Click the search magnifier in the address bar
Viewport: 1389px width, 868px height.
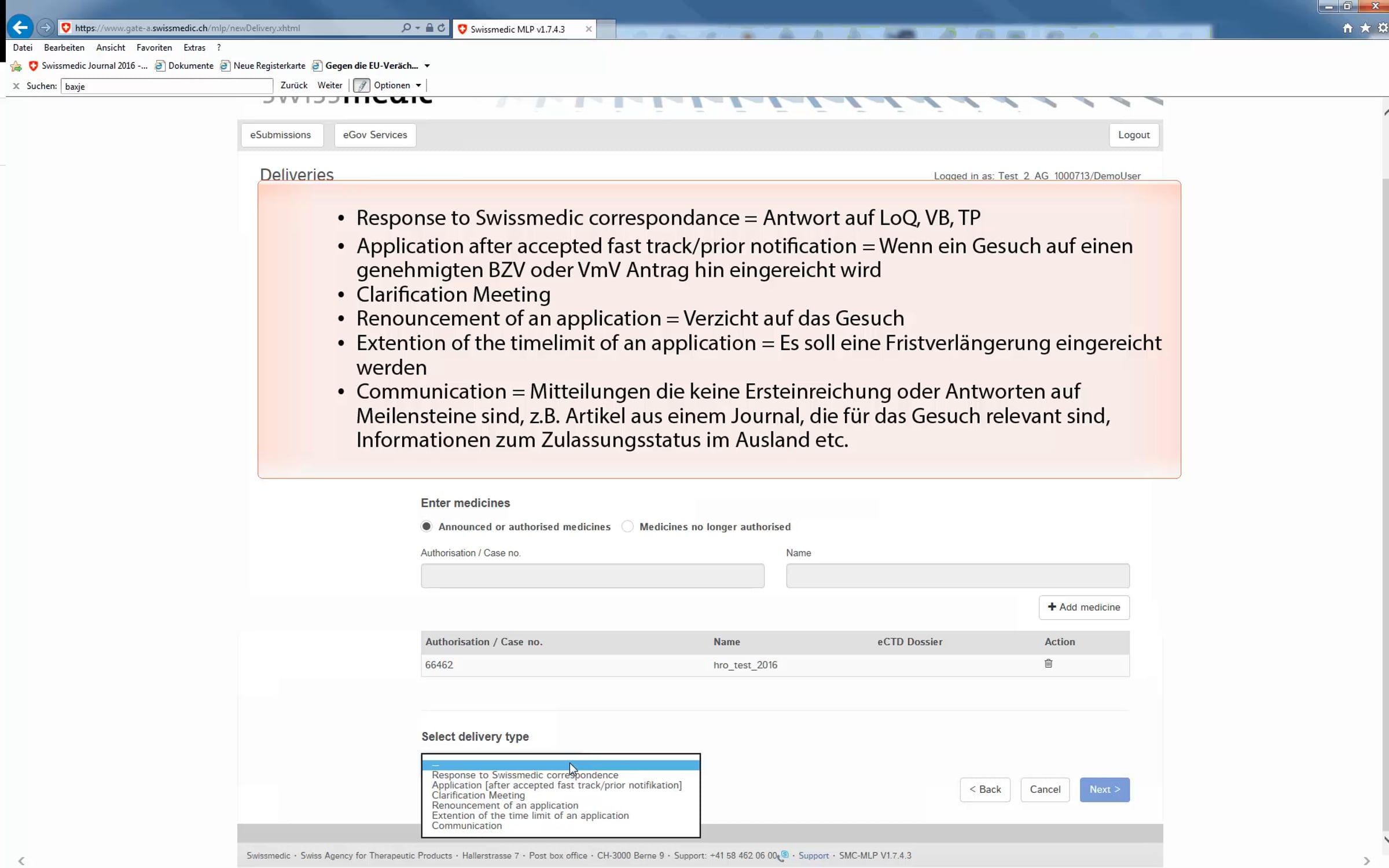[x=406, y=28]
